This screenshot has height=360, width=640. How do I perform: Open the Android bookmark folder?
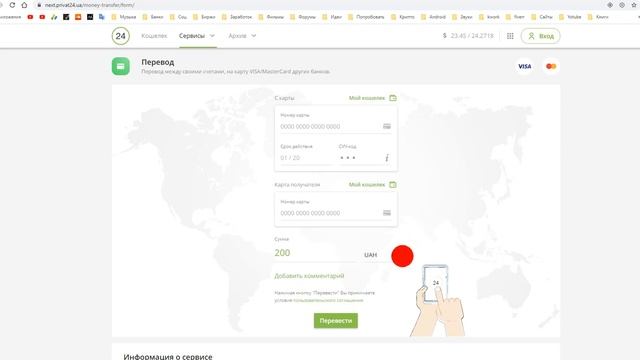433,17
